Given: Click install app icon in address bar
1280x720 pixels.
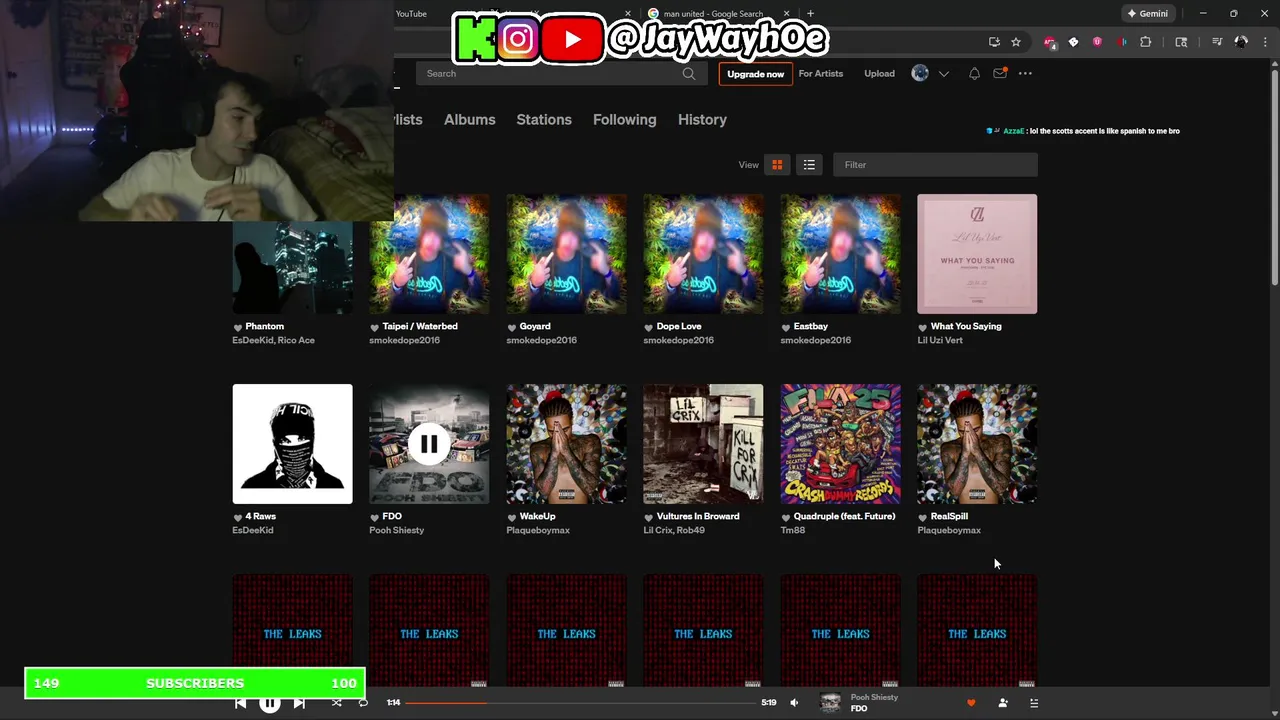Looking at the screenshot, I should [994, 42].
